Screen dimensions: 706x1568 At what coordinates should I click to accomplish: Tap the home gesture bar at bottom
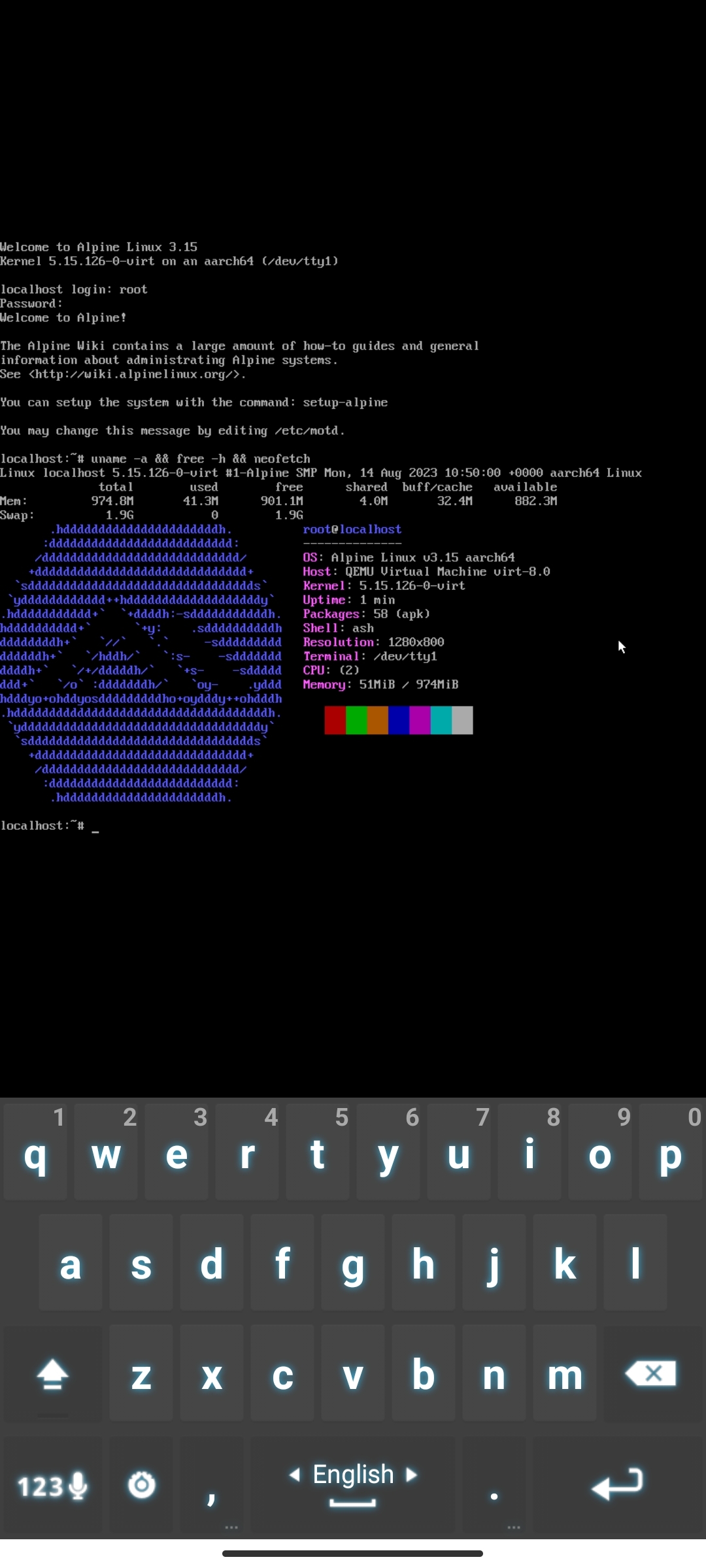click(x=353, y=1553)
